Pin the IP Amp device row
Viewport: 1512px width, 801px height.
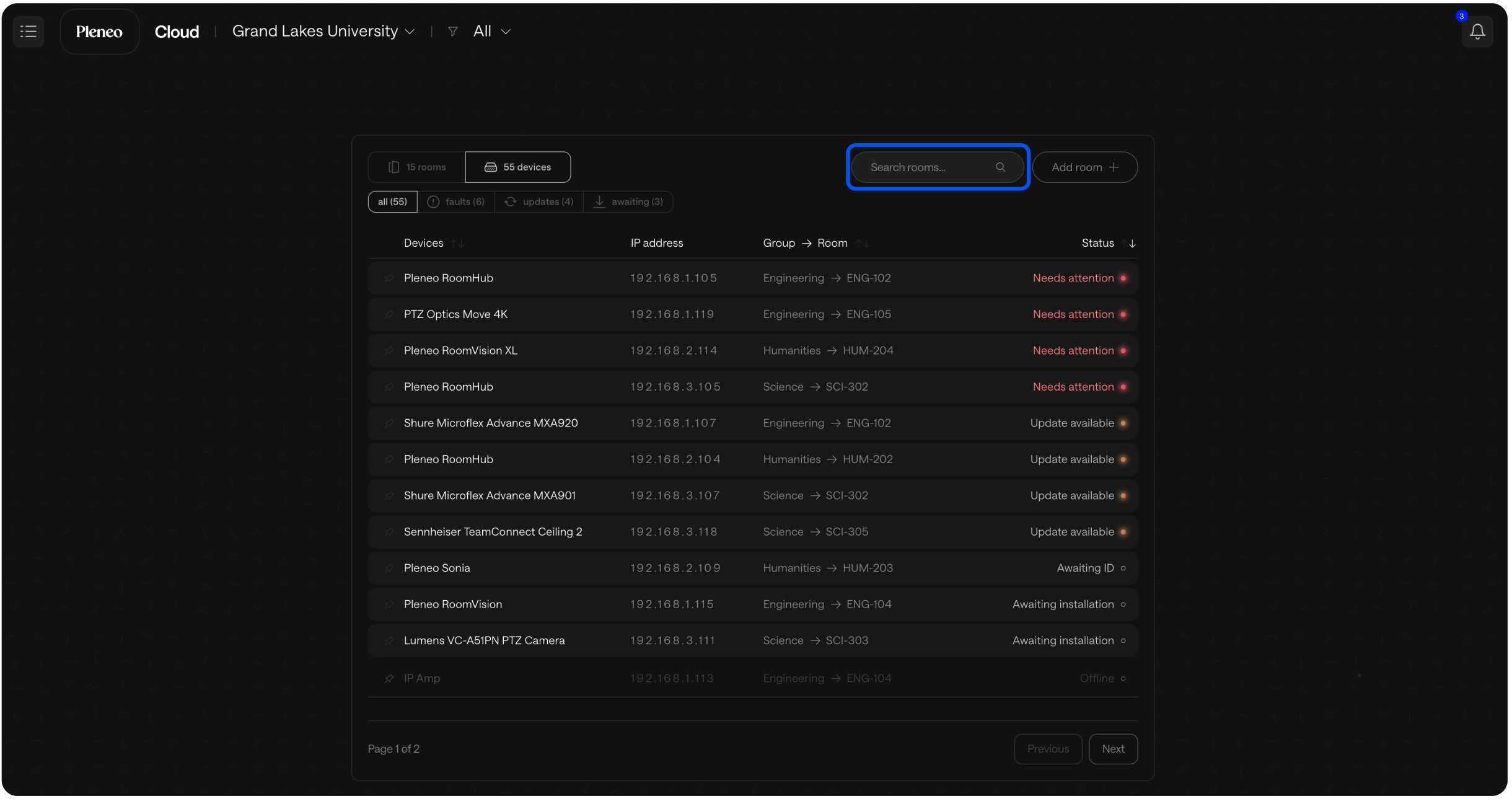[x=389, y=678]
